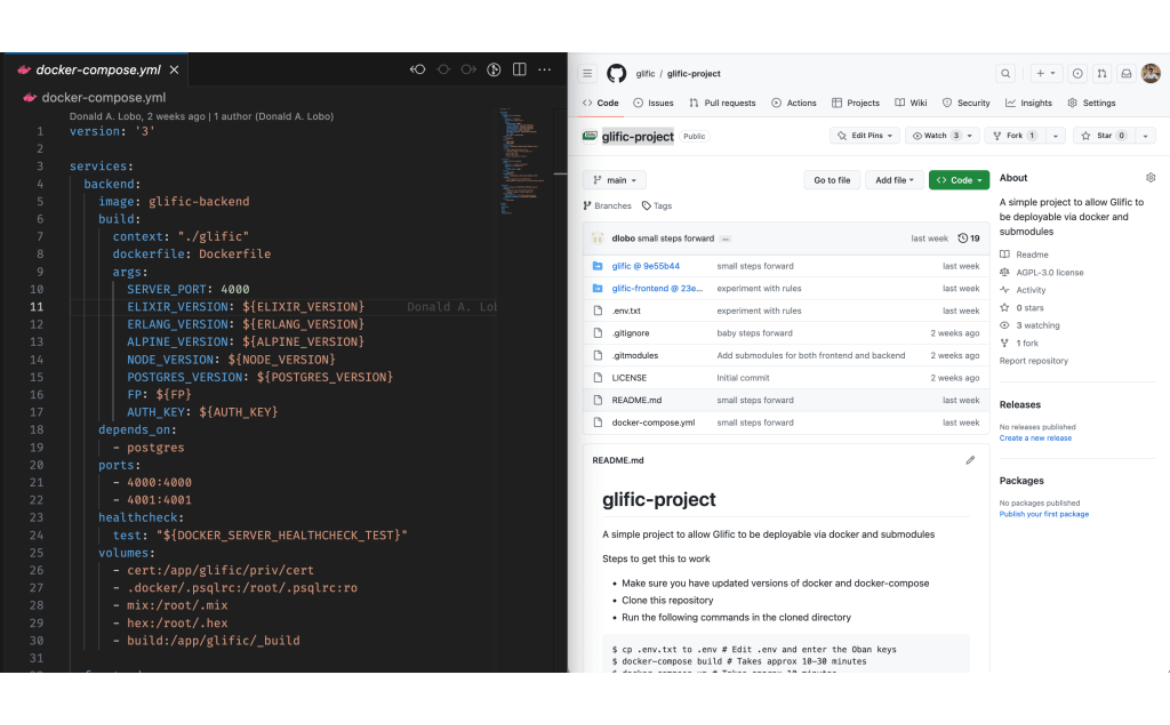Open the notifications inbox icon
The height and width of the screenshot is (725, 1170).
[1126, 73]
